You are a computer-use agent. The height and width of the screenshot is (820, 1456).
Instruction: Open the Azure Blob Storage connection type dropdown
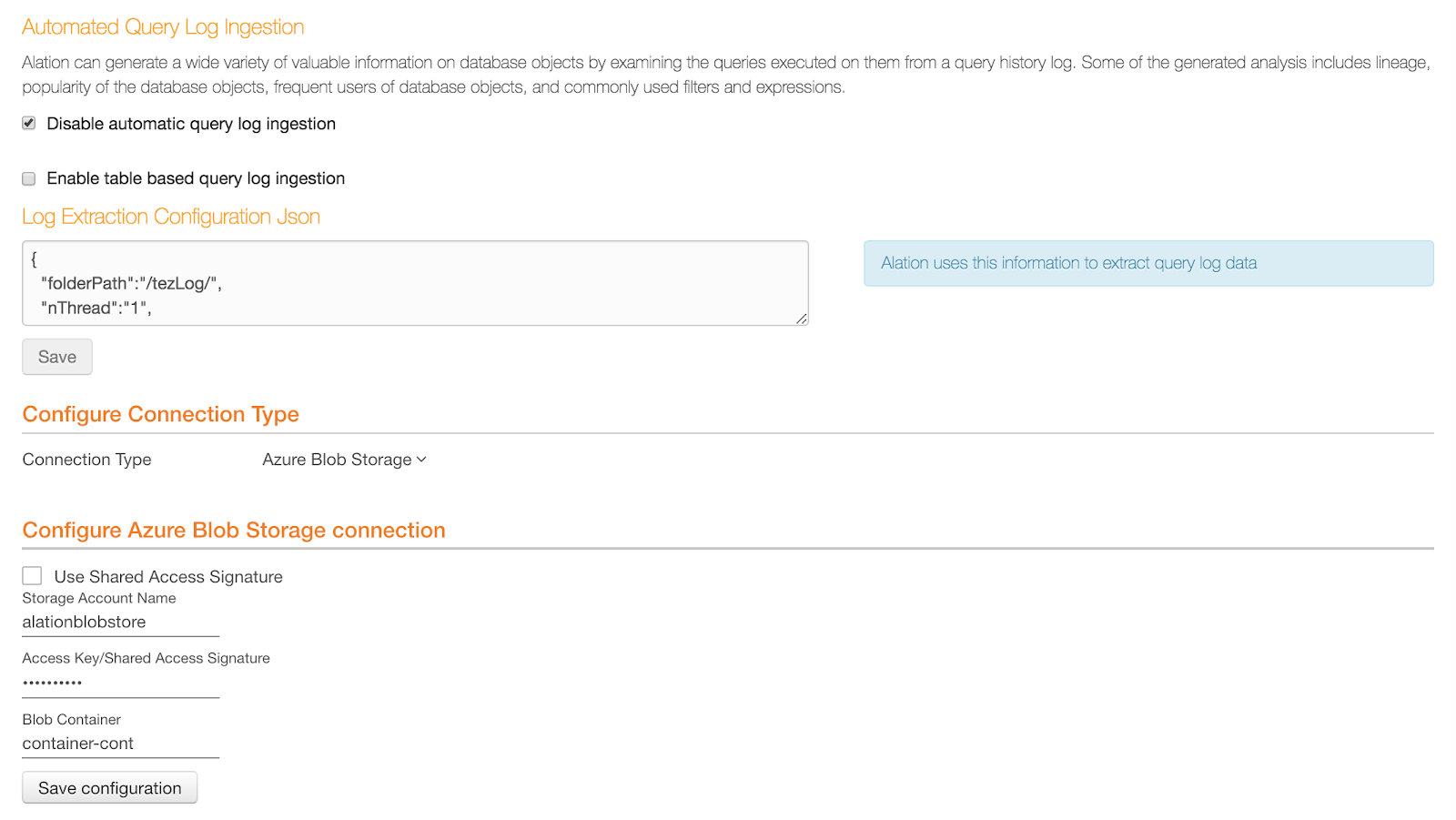[344, 460]
